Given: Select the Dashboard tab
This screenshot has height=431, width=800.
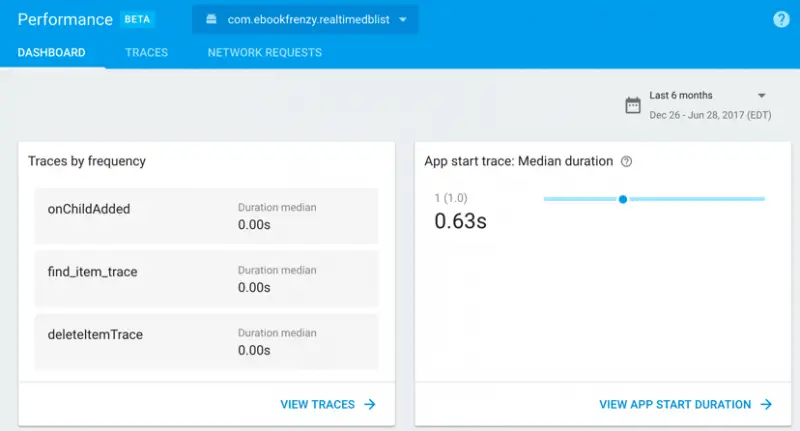Looking at the screenshot, I should coord(52,52).
